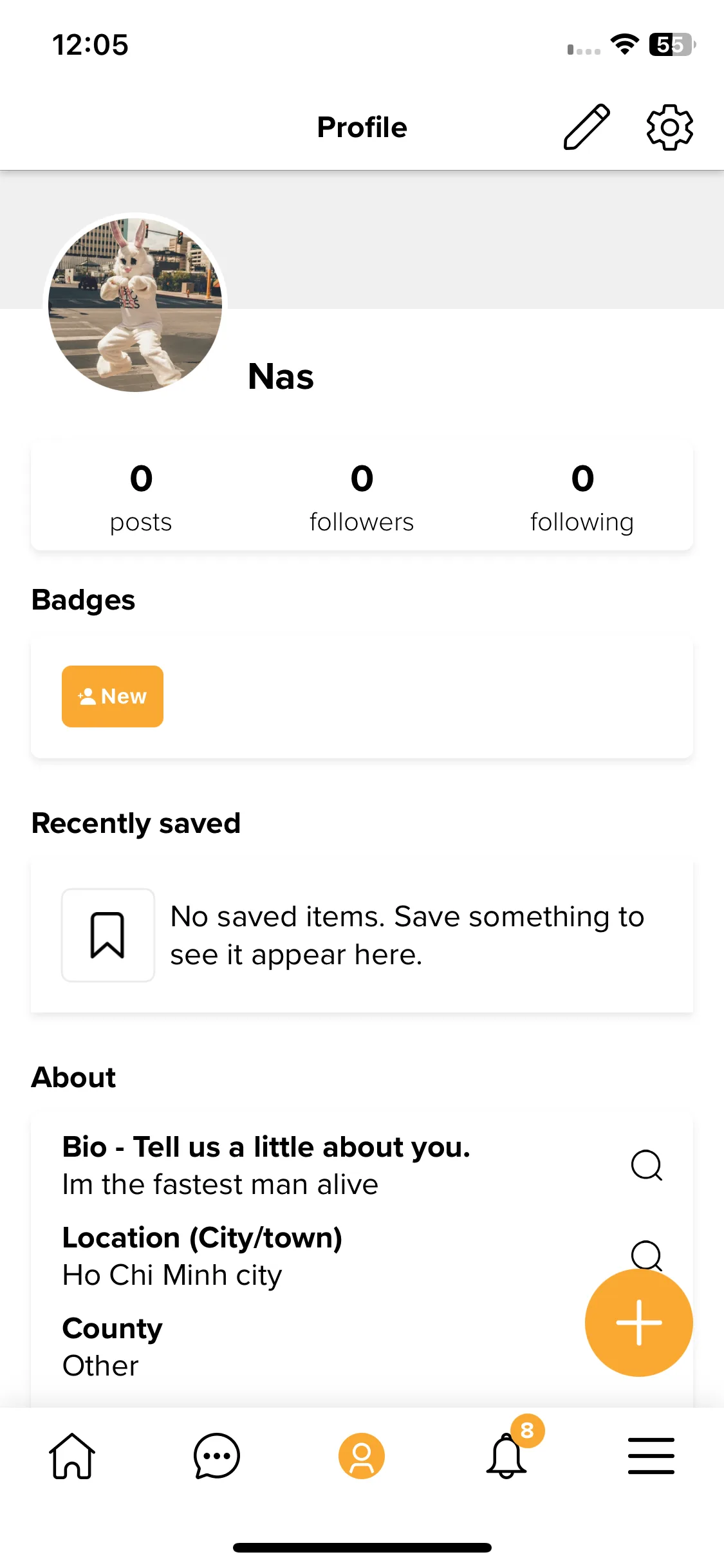This screenshot has width=724, height=1568.
Task: Tap the search icon beside Location
Action: point(646,1255)
